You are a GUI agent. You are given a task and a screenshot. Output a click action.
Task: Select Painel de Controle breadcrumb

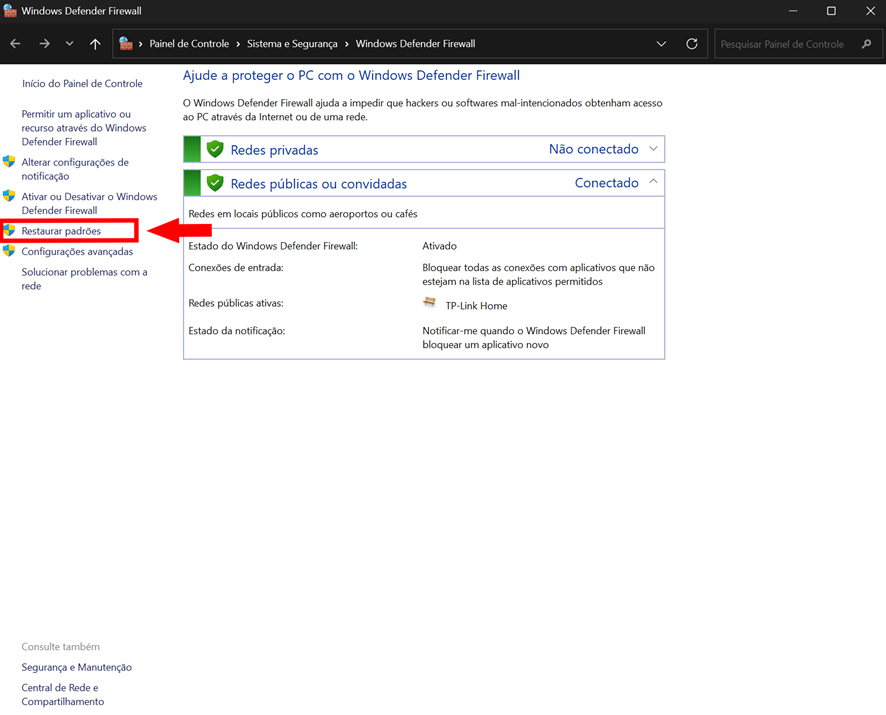coord(189,44)
